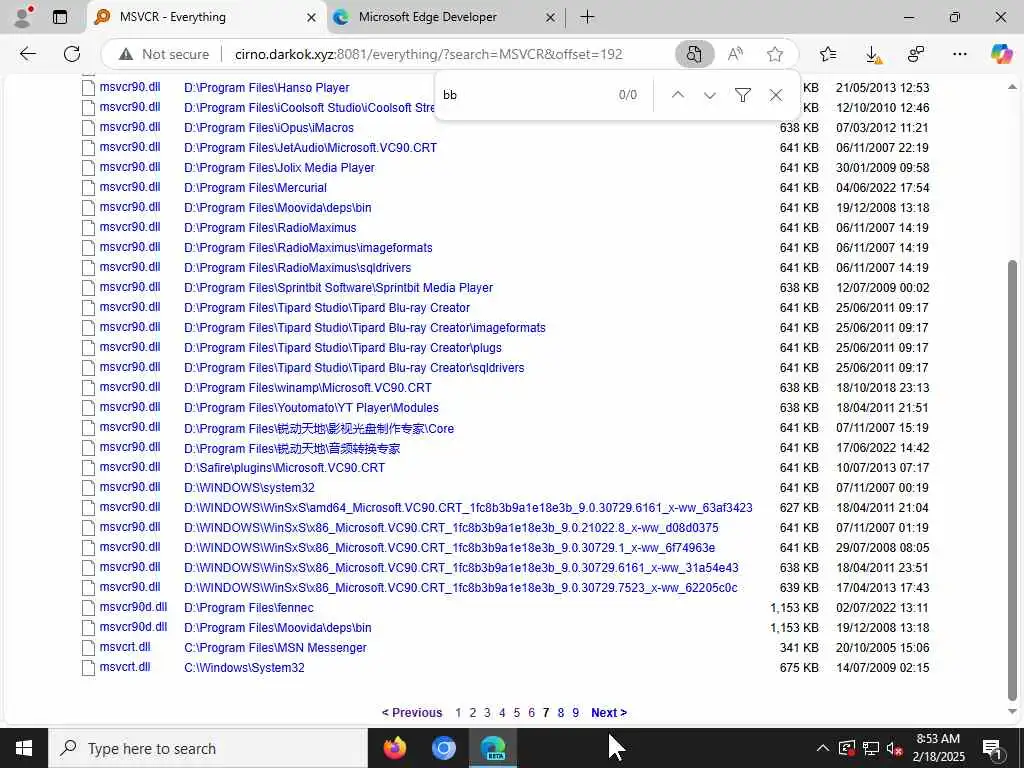
Task: Open results page 6
Action: click(x=532, y=712)
